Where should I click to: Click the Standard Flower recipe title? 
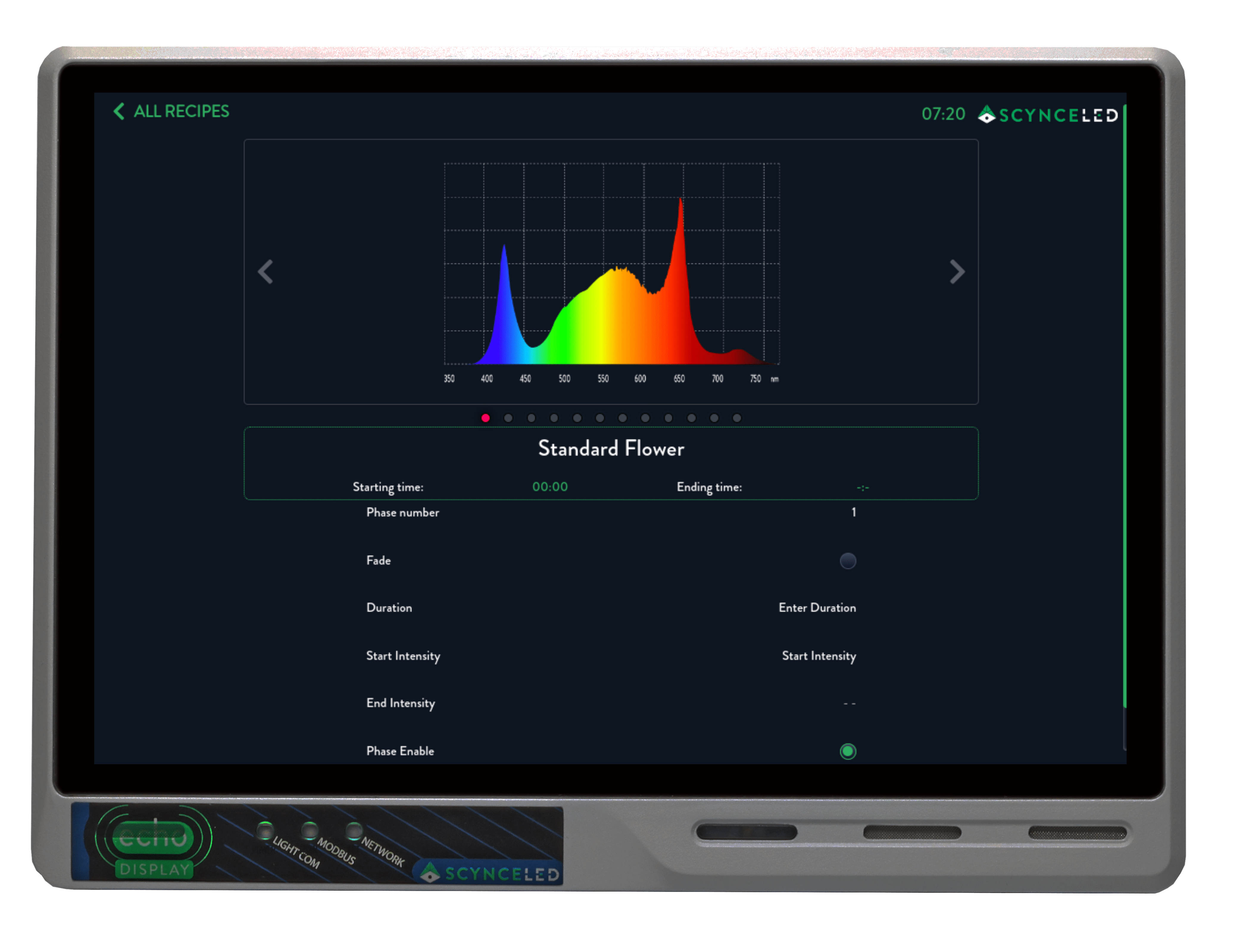611,449
